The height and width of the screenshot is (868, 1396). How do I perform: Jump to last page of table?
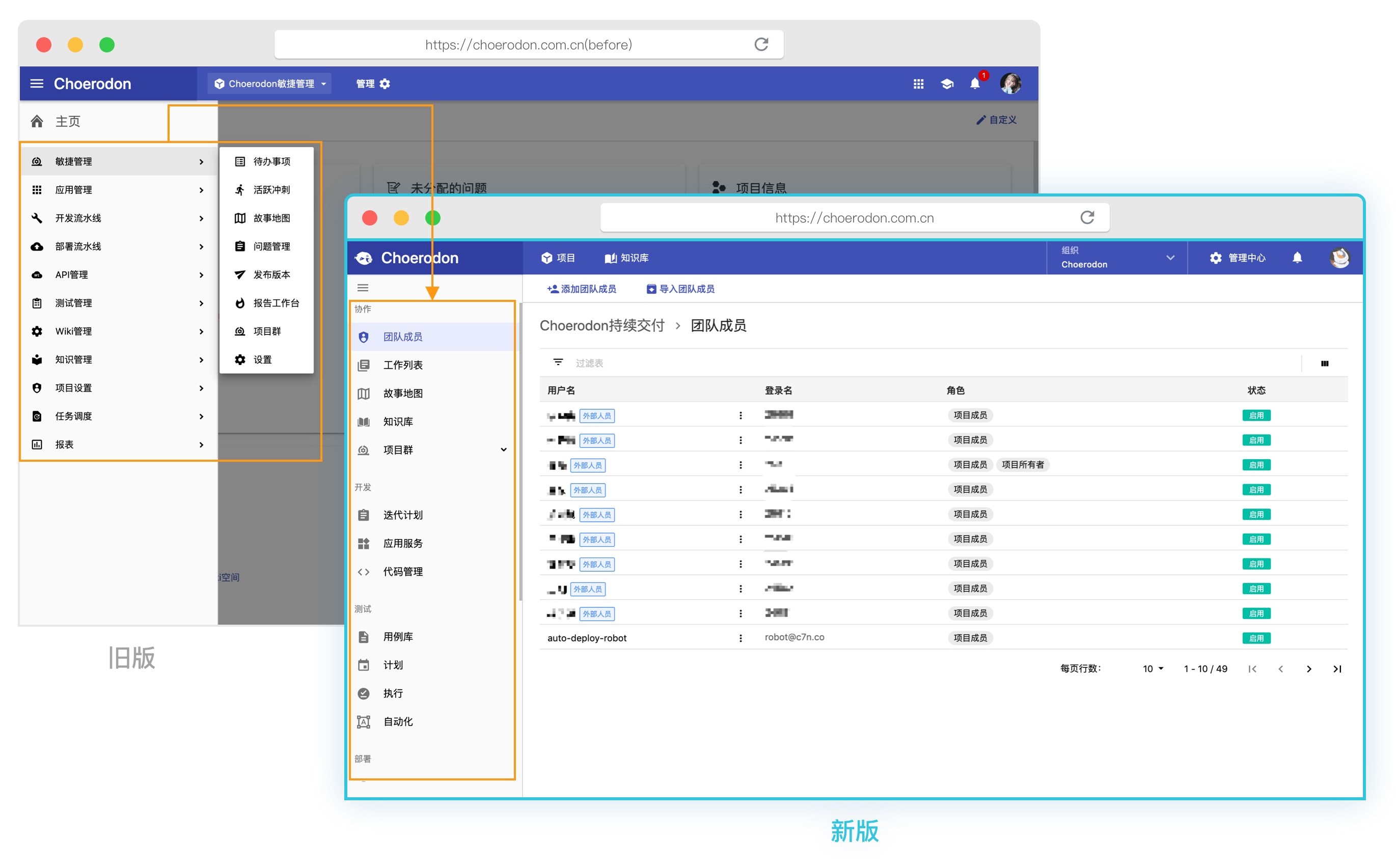point(1336,669)
